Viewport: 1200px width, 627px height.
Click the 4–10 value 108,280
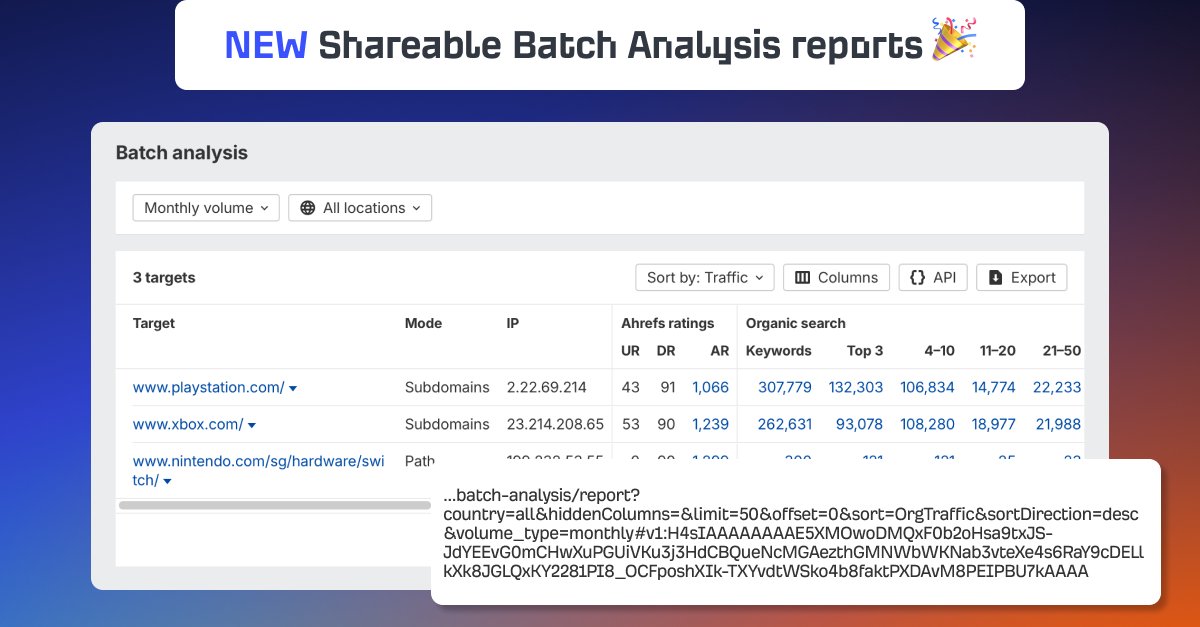click(927, 424)
